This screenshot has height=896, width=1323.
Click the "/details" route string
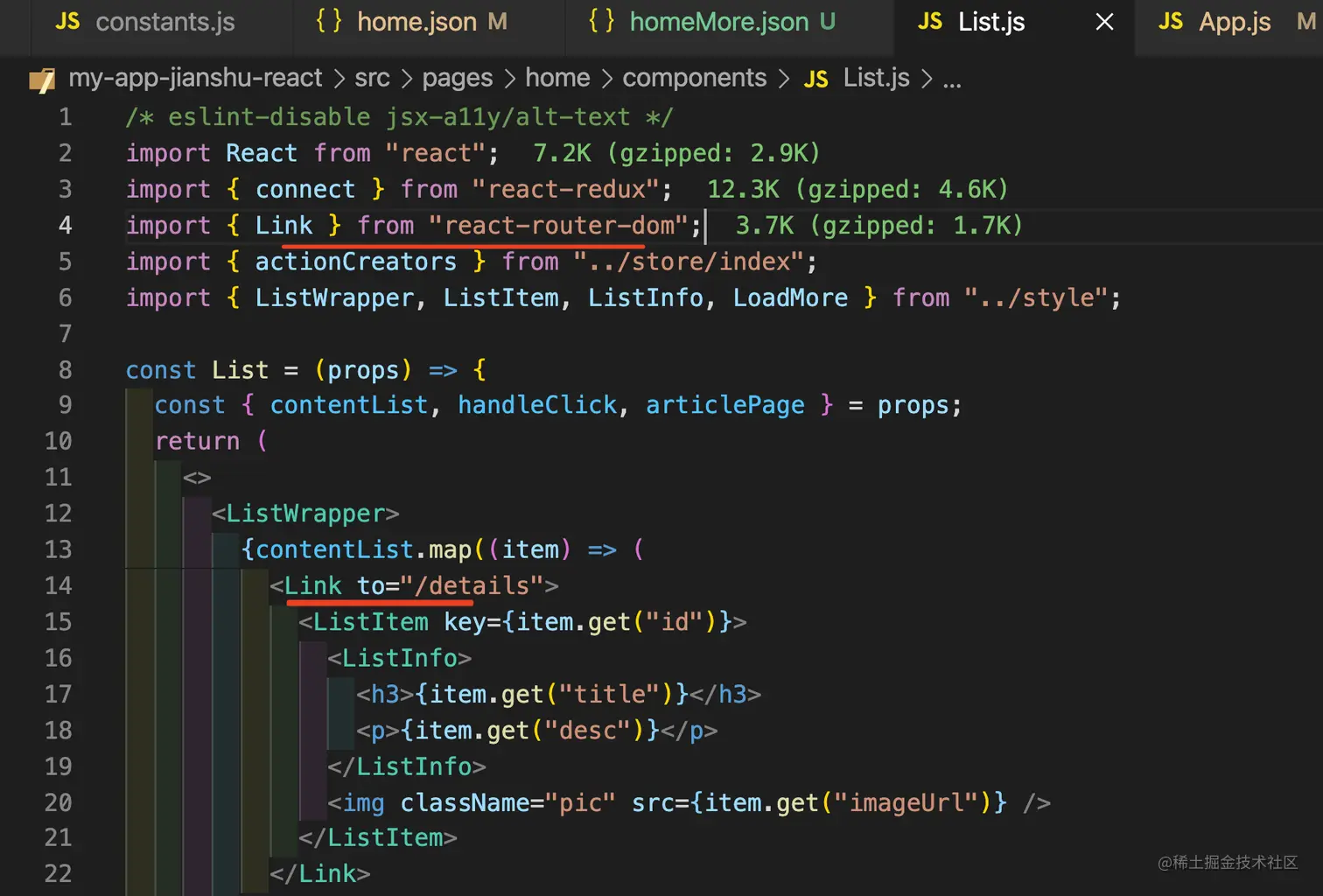[x=472, y=585]
